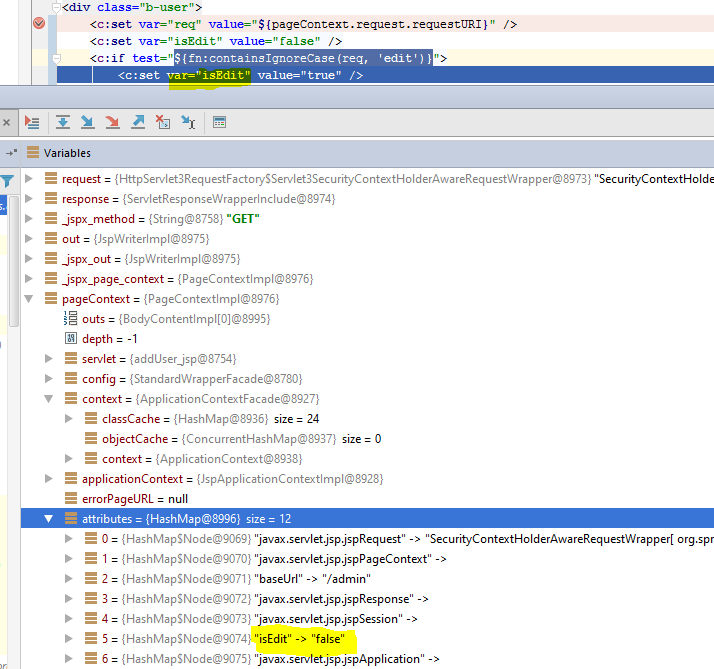Viewport: 714px width, 669px height.
Task: Click the Variables panel title icon
Action: click(33, 152)
